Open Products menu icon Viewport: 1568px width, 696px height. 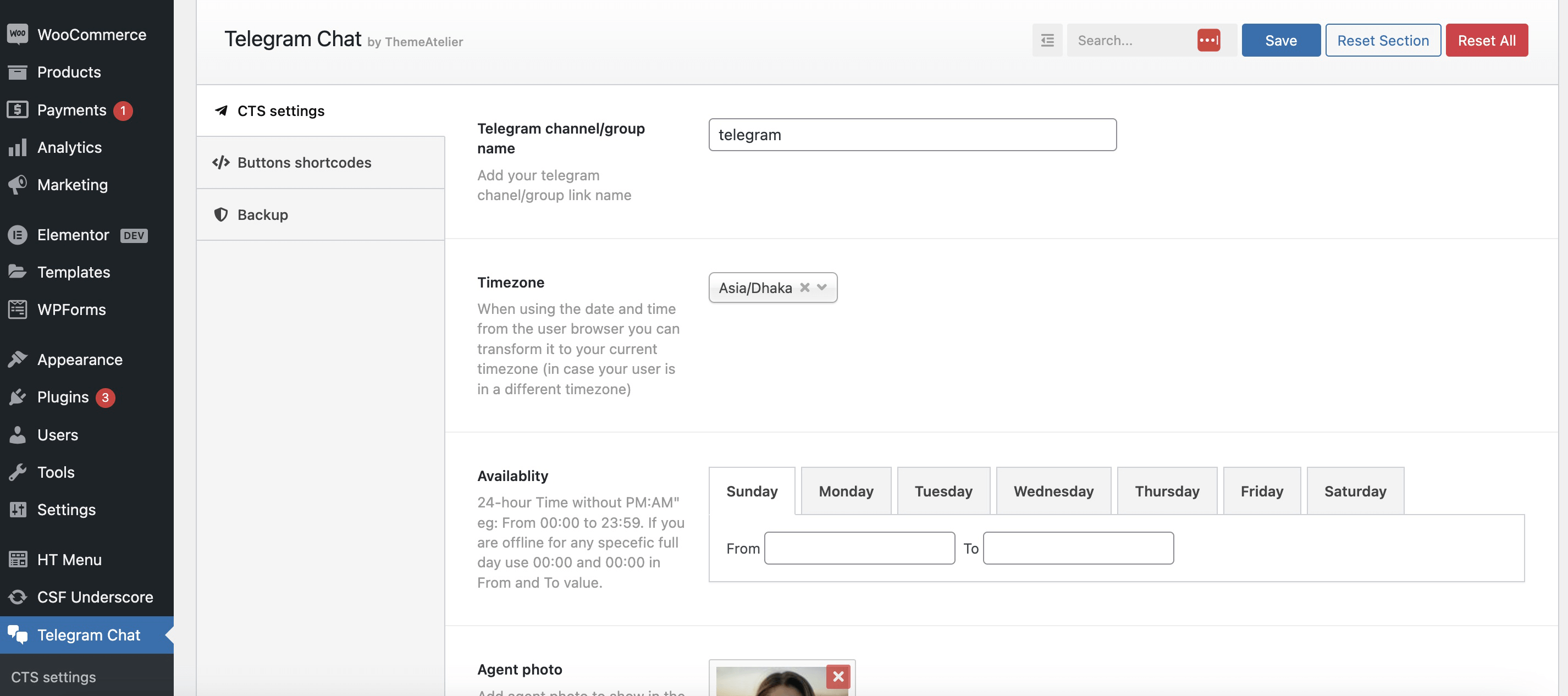[x=18, y=72]
